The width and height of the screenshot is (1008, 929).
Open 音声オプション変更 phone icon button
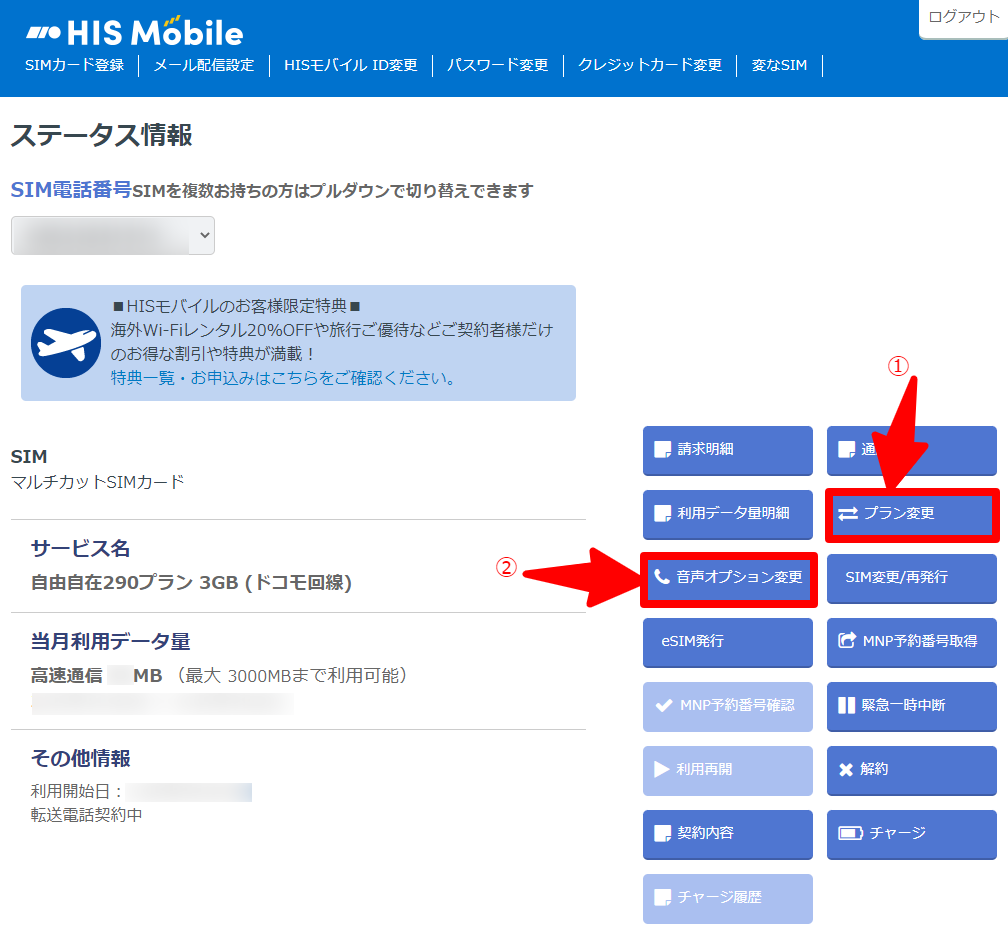(x=728, y=577)
